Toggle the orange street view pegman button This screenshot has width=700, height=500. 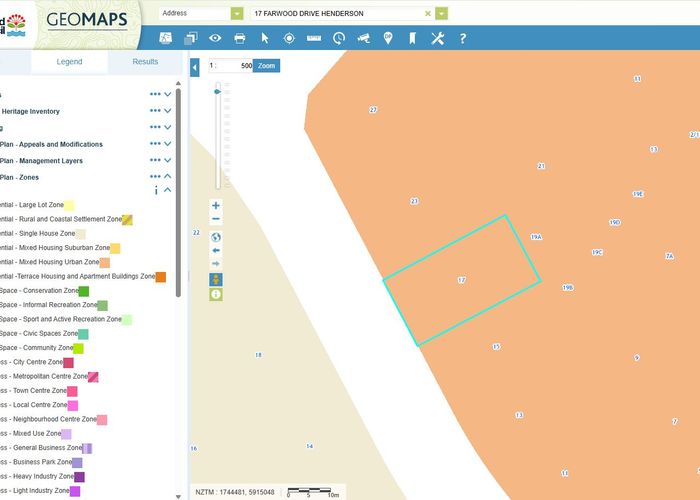[x=216, y=279]
